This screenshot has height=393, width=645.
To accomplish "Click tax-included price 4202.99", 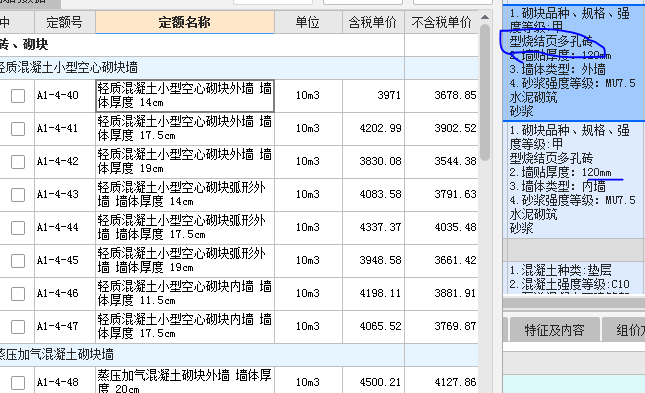I will click(381, 128).
